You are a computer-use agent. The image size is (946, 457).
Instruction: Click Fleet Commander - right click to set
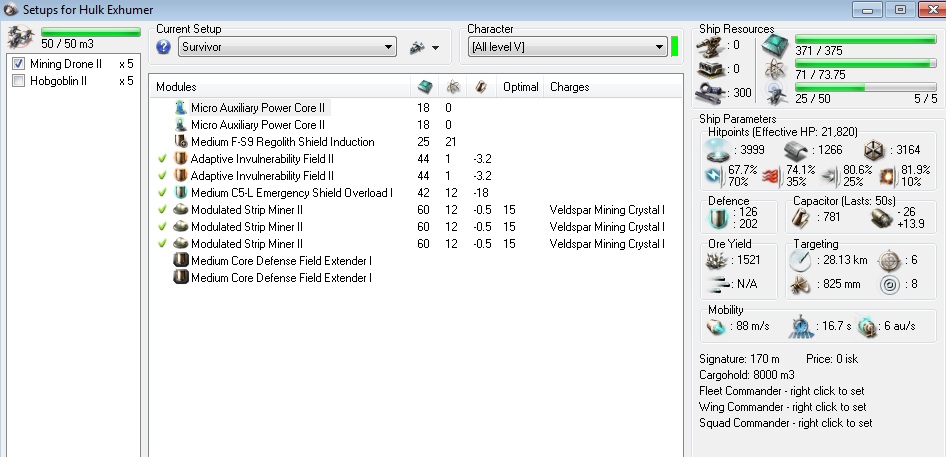coord(781,391)
